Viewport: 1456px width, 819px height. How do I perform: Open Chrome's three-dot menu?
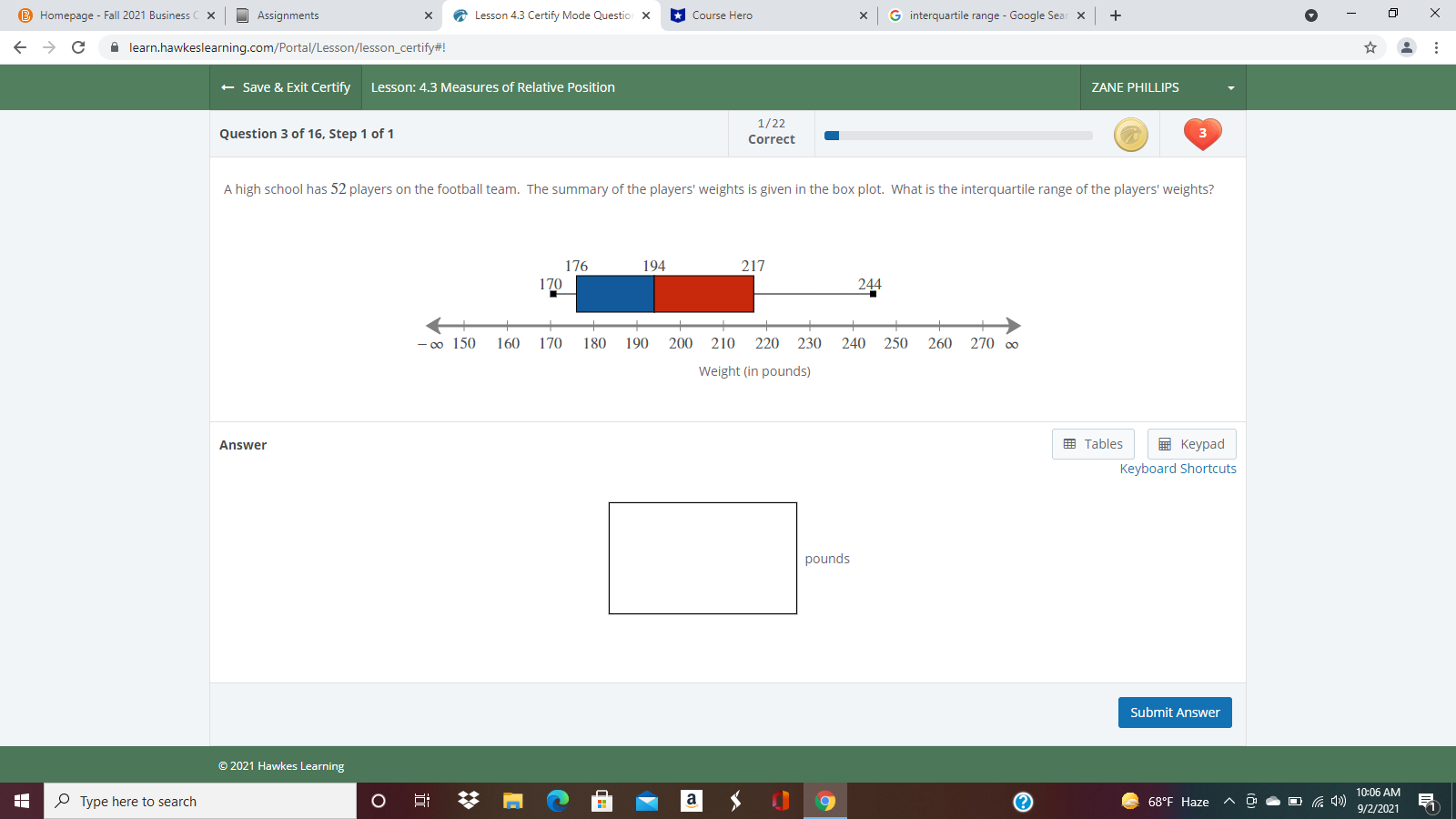pyautogui.click(x=1436, y=47)
